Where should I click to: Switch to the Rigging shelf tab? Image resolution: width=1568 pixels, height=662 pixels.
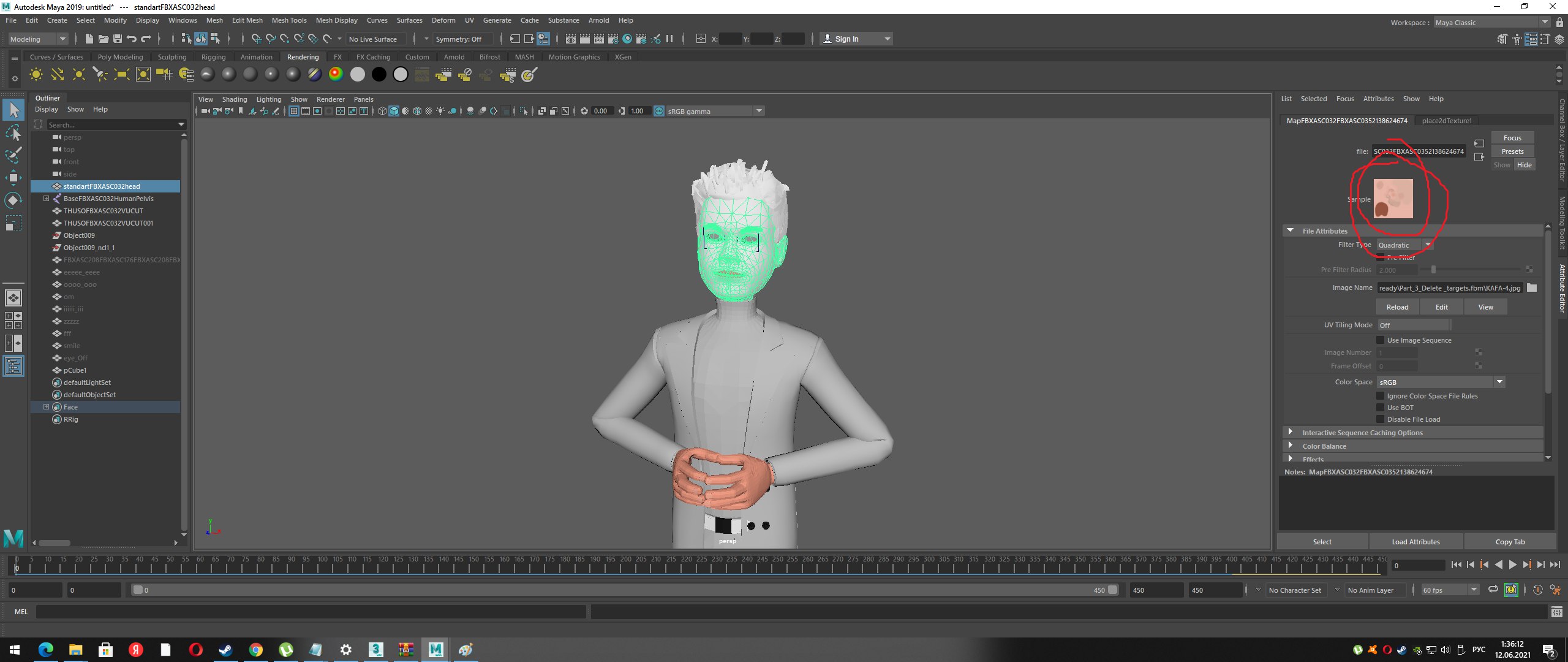pos(213,57)
